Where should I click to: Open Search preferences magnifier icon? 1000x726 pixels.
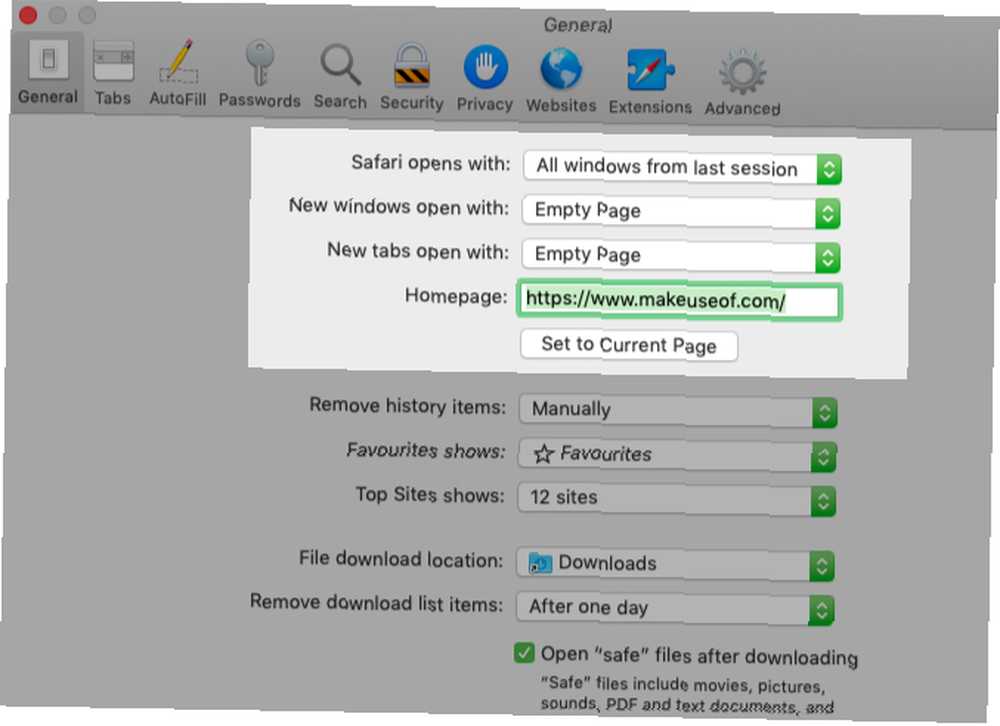tap(341, 65)
